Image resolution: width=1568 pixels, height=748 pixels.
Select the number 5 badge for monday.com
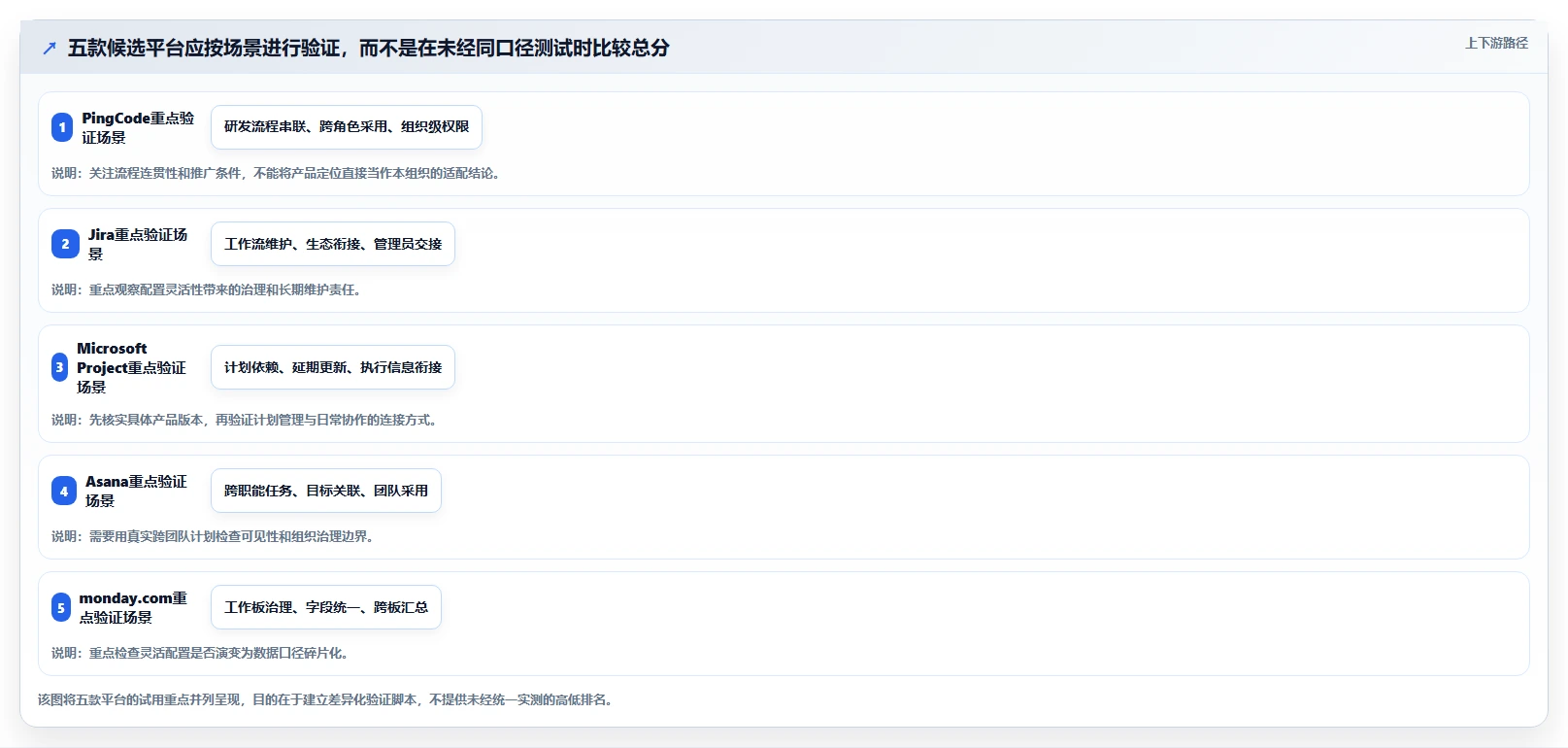pyautogui.click(x=61, y=607)
